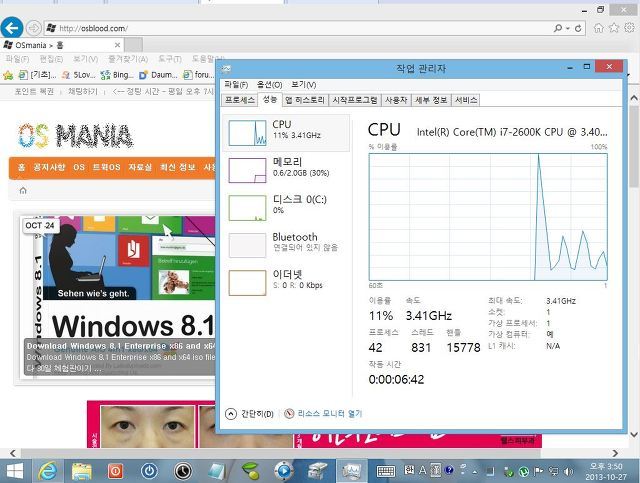Open the green bean taskbar icon
The image size is (640, 483).
pyautogui.click(x=251, y=472)
